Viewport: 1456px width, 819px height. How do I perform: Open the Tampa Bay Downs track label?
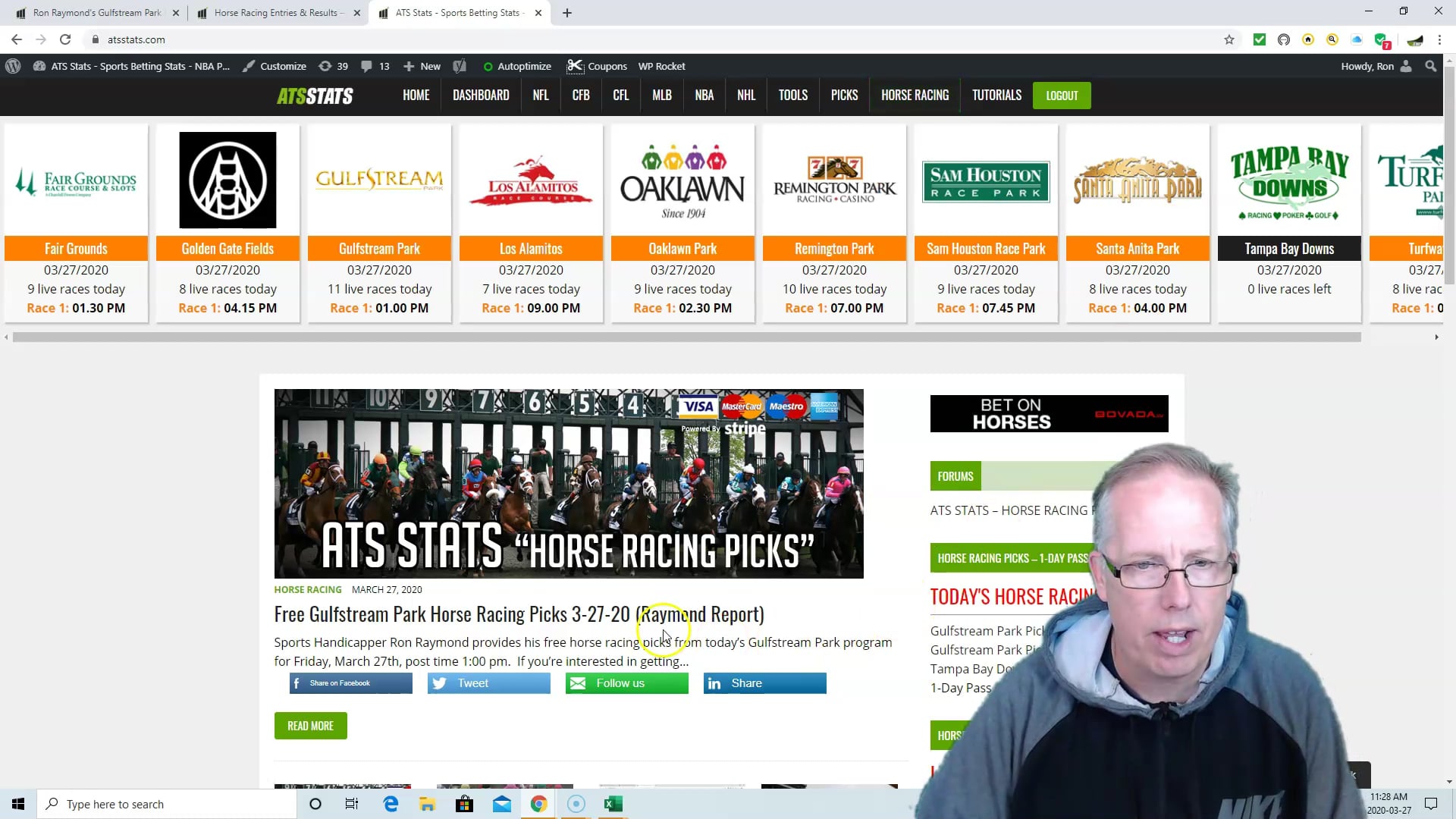pyautogui.click(x=1289, y=249)
